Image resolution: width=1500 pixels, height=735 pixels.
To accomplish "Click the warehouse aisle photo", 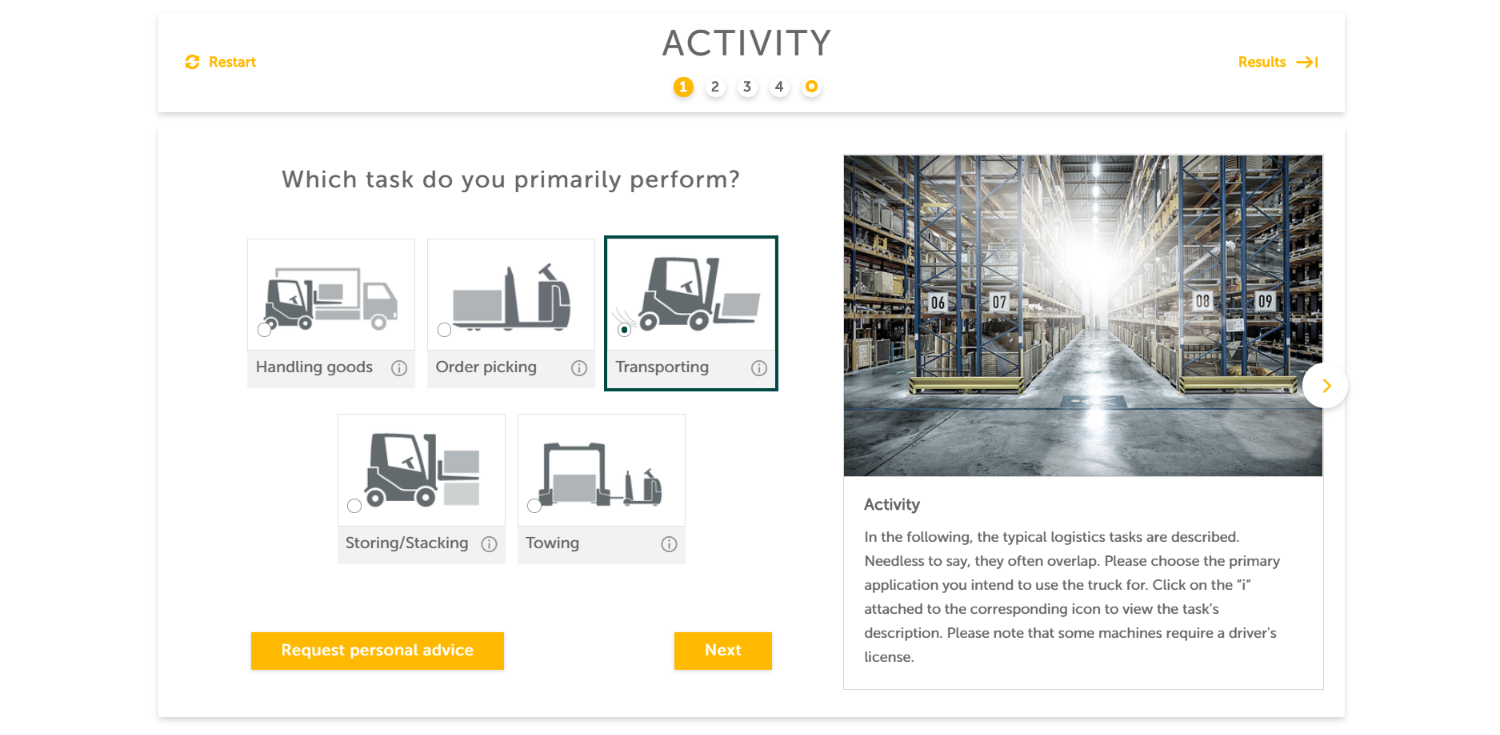I will point(1083,315).
